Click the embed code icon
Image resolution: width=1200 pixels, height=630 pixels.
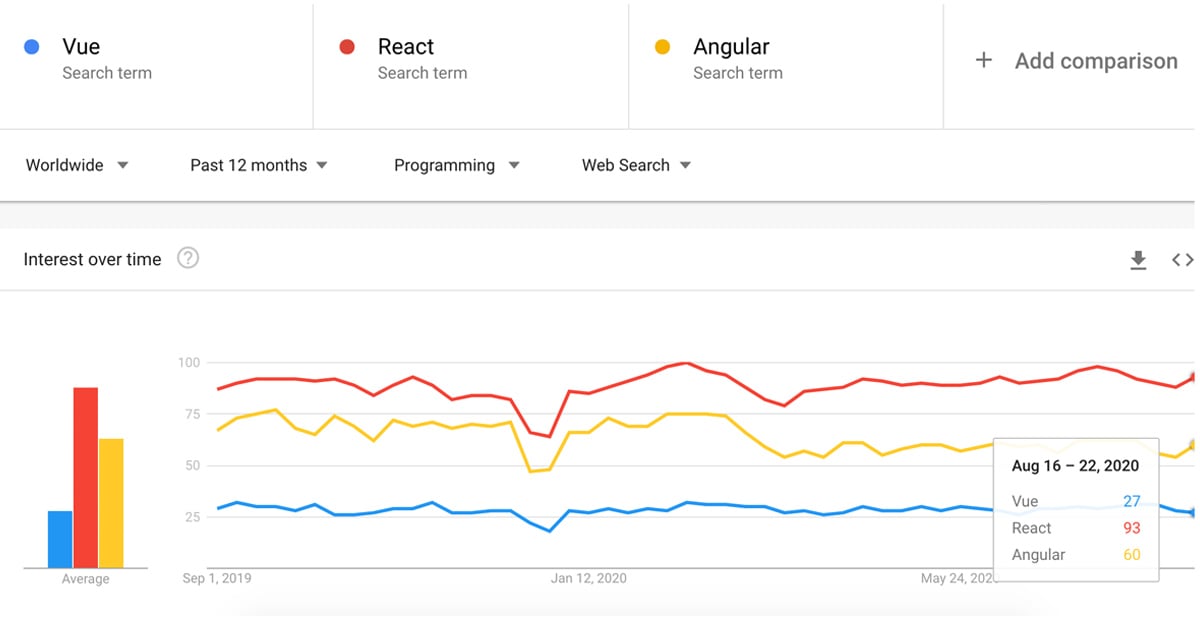pyautogui.click(x=1183, y=259)
